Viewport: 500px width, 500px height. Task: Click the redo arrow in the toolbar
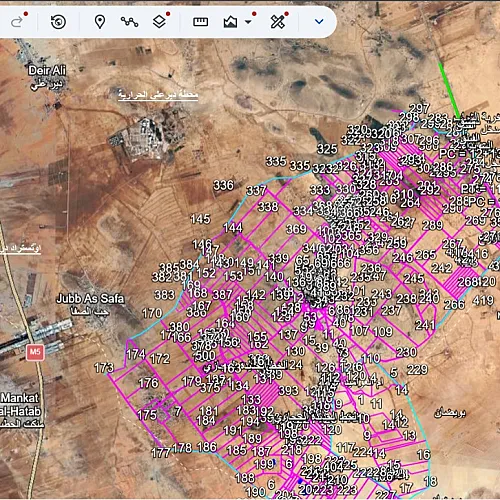(17, 22)
